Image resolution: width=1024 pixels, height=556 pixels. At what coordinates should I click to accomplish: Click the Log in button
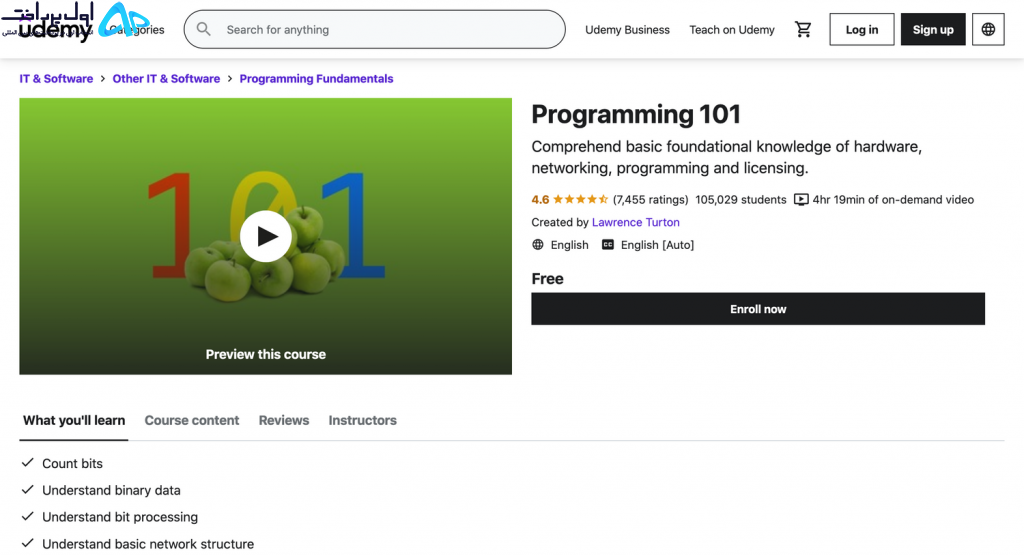862,30
